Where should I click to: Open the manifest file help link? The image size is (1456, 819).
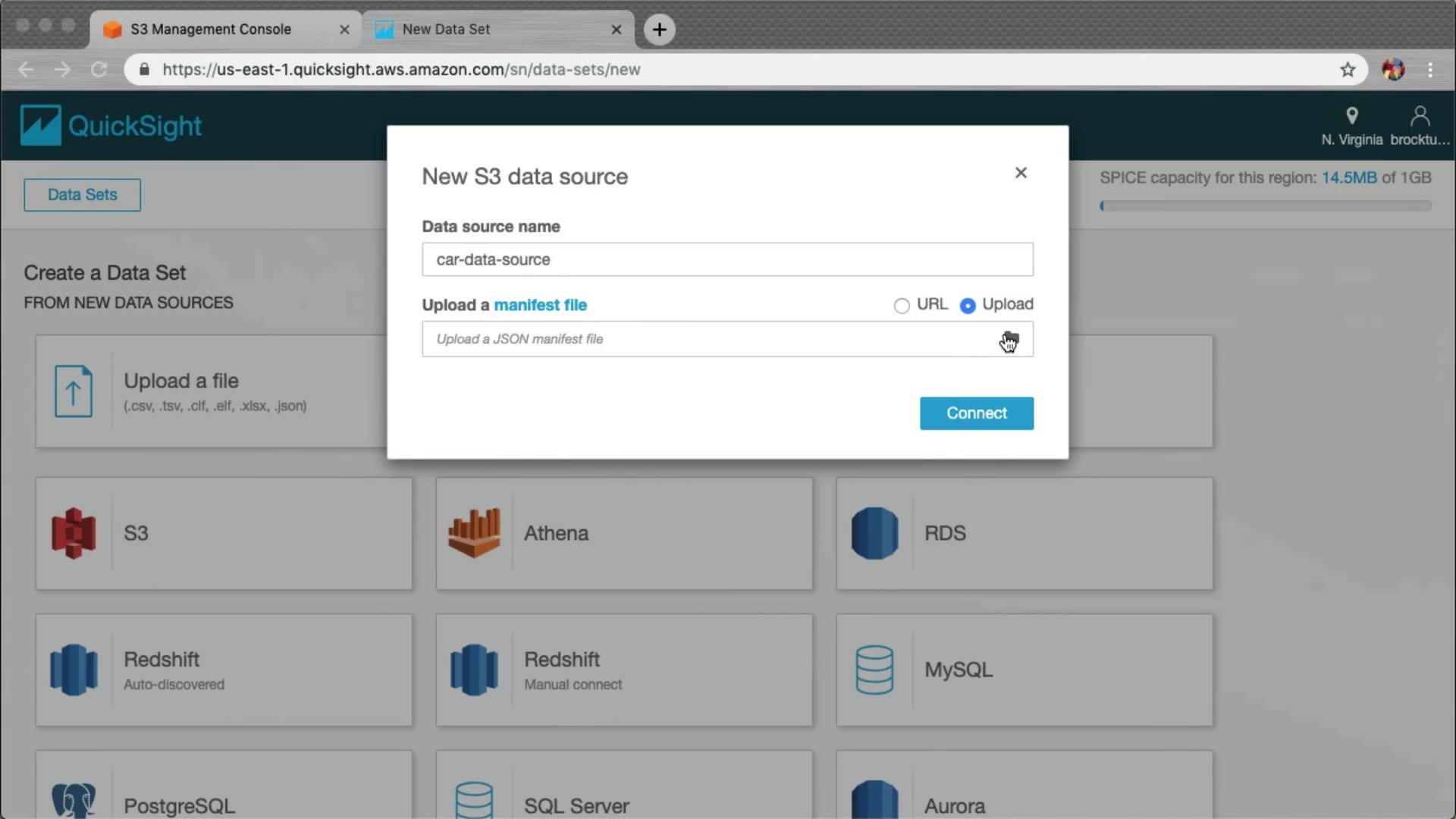(x=540, y=305)
